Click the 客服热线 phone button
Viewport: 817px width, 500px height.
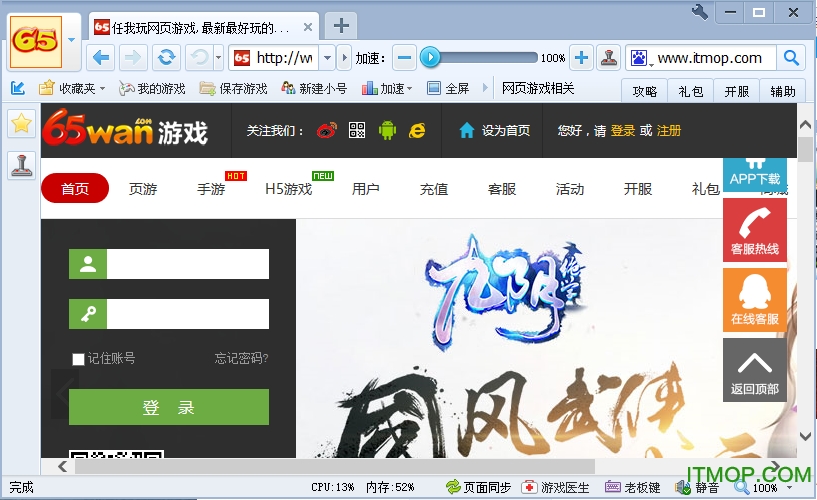click(754, 230)
